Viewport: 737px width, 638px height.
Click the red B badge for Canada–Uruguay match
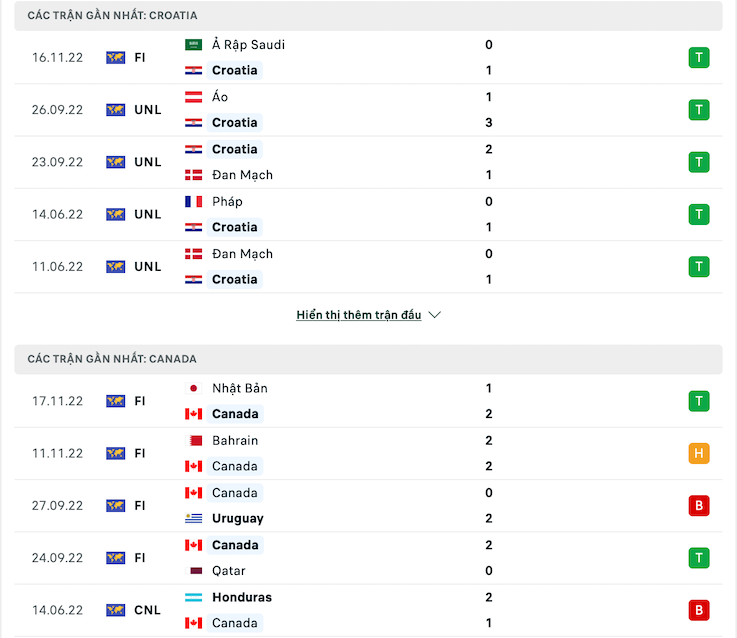point(699,505)
